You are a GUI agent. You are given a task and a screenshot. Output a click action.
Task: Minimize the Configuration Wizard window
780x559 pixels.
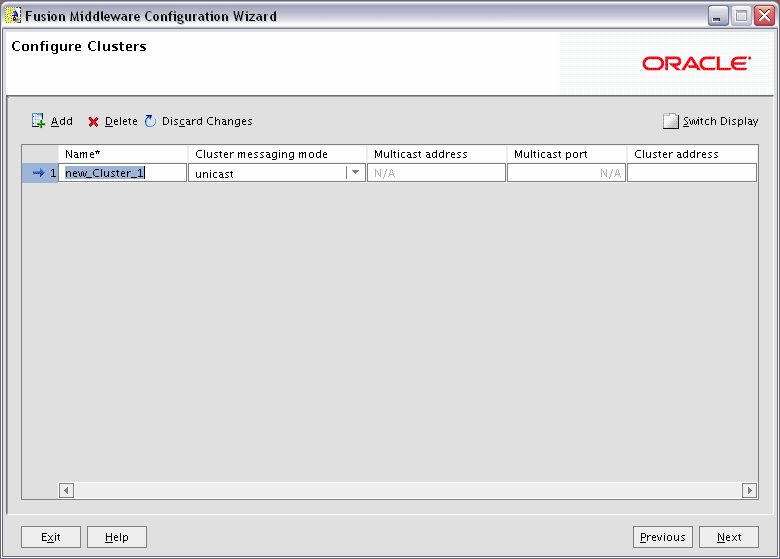coord(717,16)
